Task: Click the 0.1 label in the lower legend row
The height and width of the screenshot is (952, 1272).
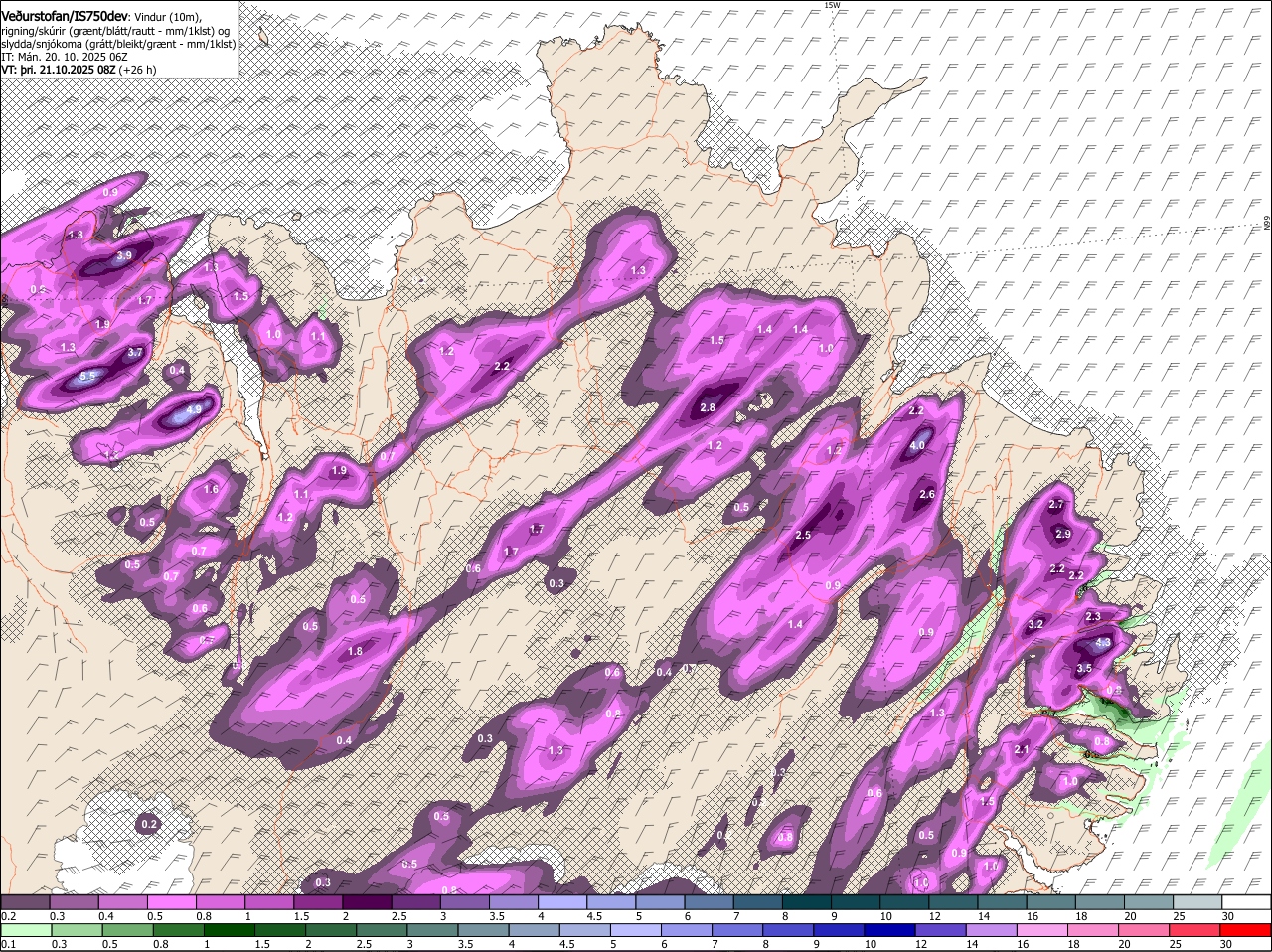Action: pos(8,943)
